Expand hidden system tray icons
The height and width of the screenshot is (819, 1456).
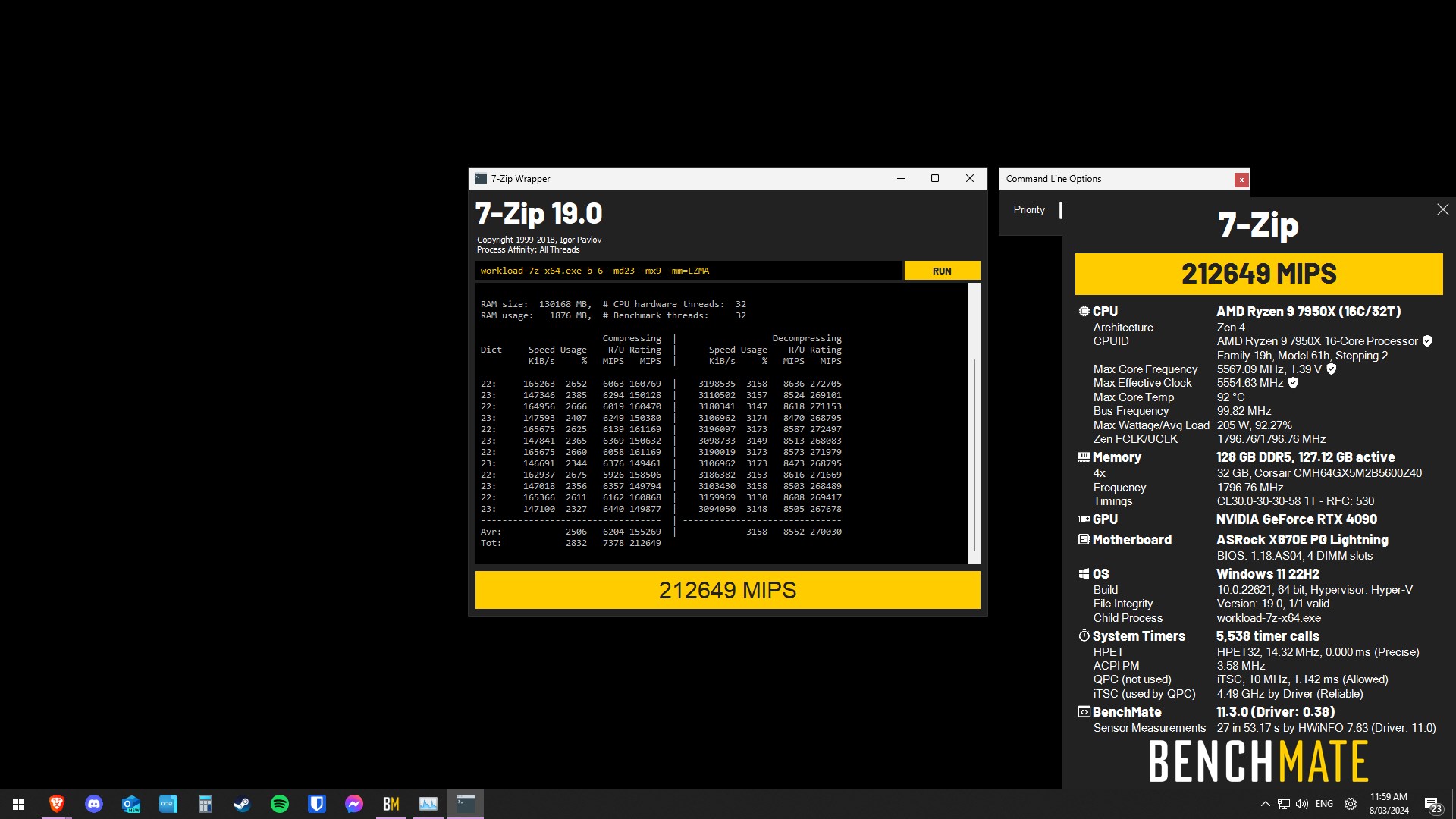(x=1265, y=804)
